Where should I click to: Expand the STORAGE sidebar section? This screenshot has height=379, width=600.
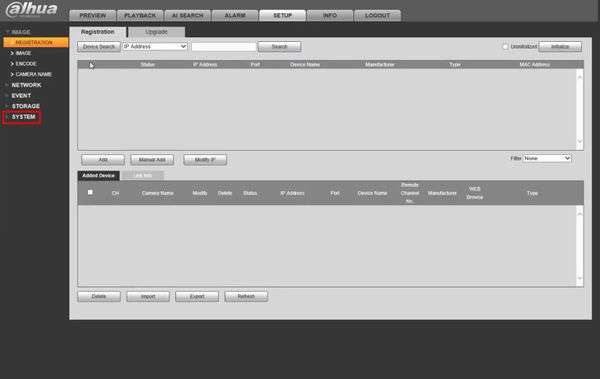pos(25,106)
